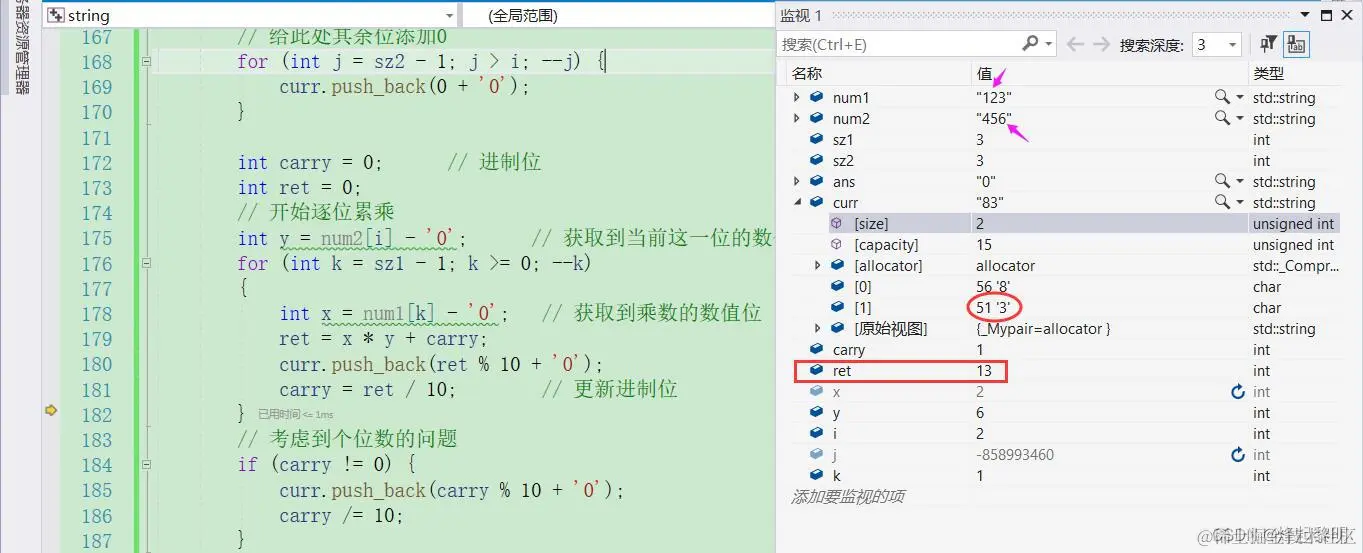Click the [size] property icon
Image resolution: width=1363 pixels, height=553 pixels.
coord(837,224)
